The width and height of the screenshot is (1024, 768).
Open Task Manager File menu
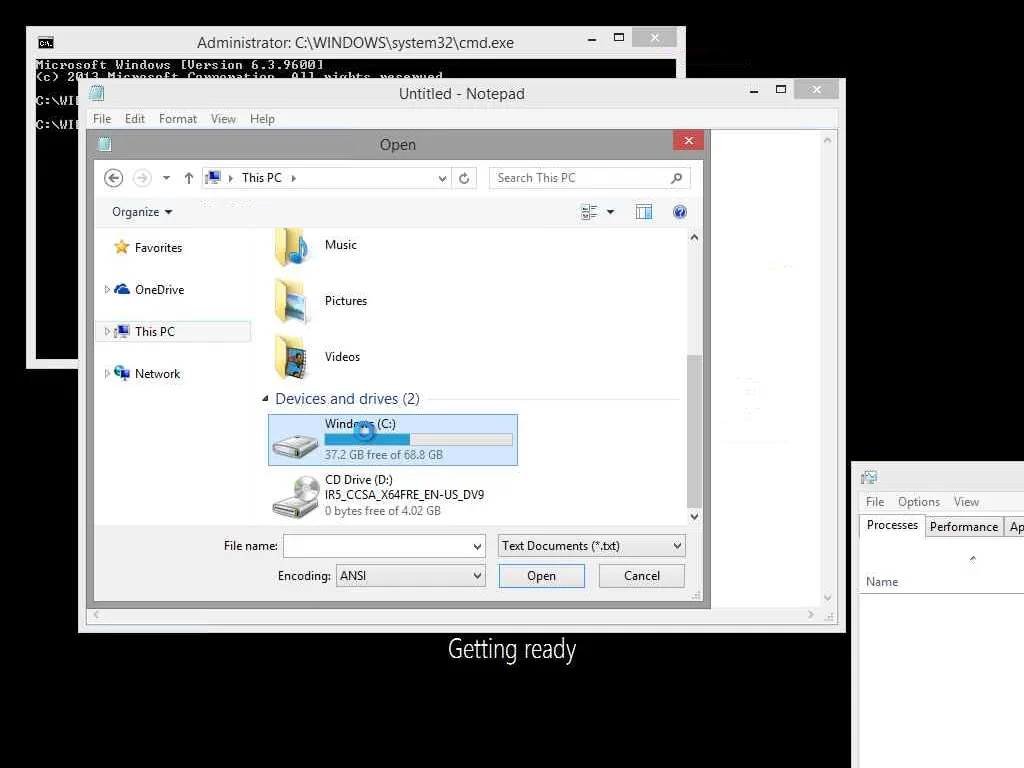tap(874, 502)
